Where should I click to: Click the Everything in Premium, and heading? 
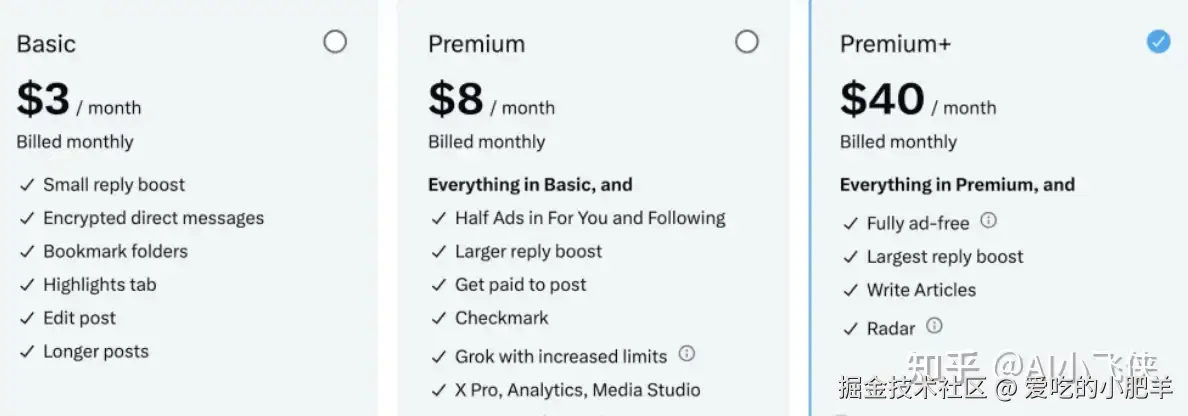click(x=957, y=185)
